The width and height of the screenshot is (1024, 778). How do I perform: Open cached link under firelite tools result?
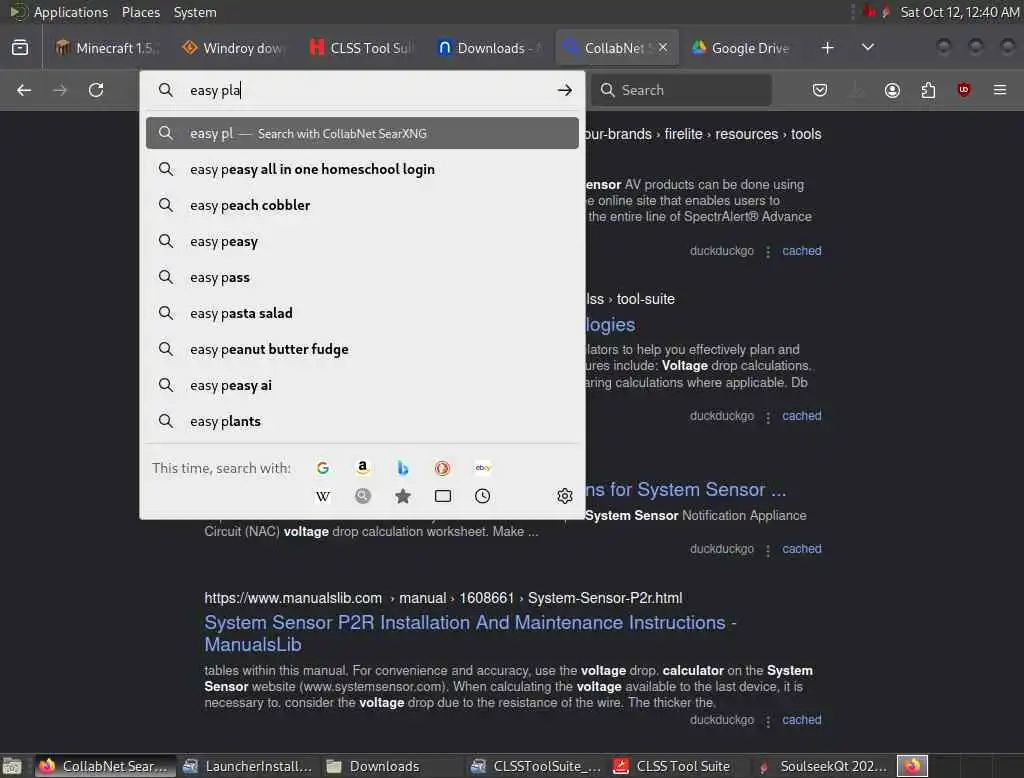(x=801, y=250)
